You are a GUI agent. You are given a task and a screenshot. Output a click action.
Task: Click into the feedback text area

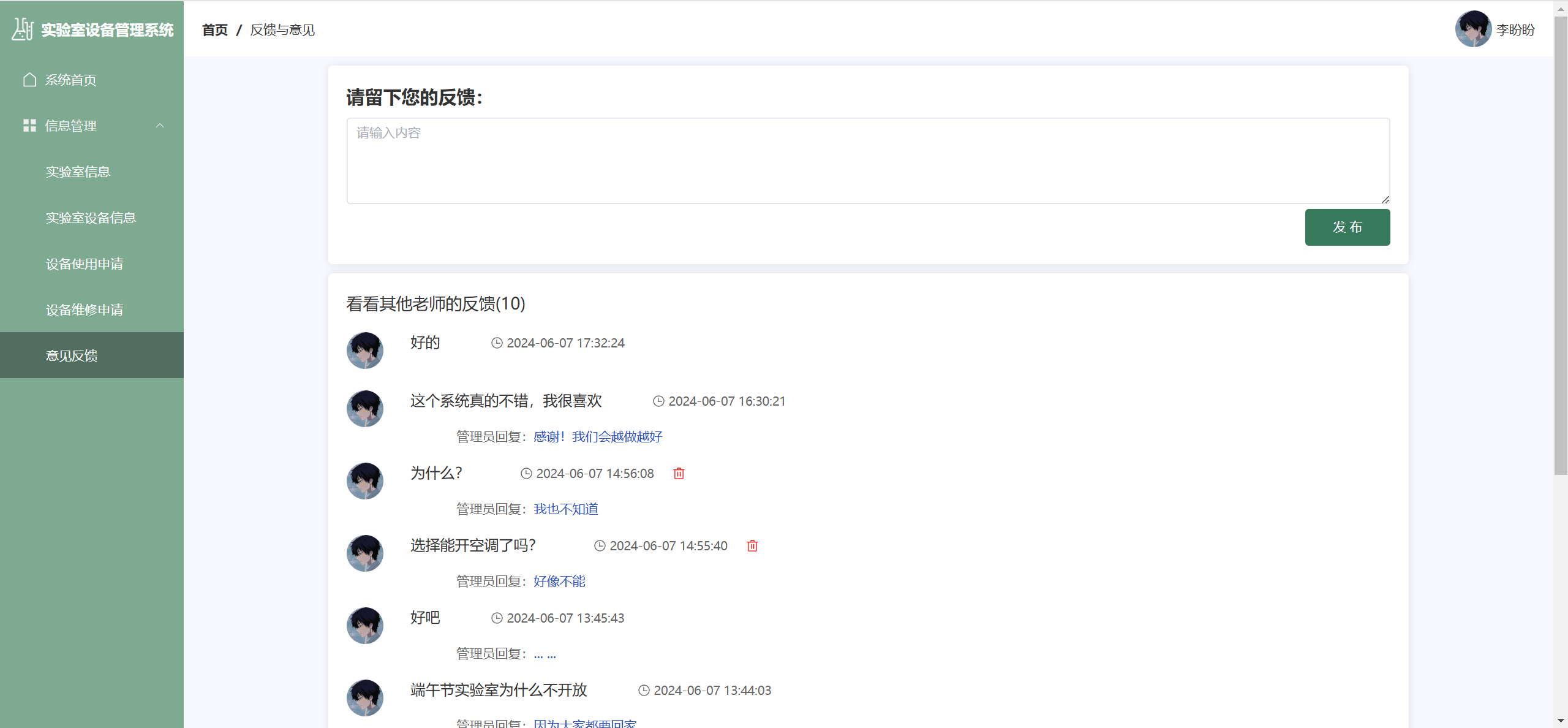point(868,161)
